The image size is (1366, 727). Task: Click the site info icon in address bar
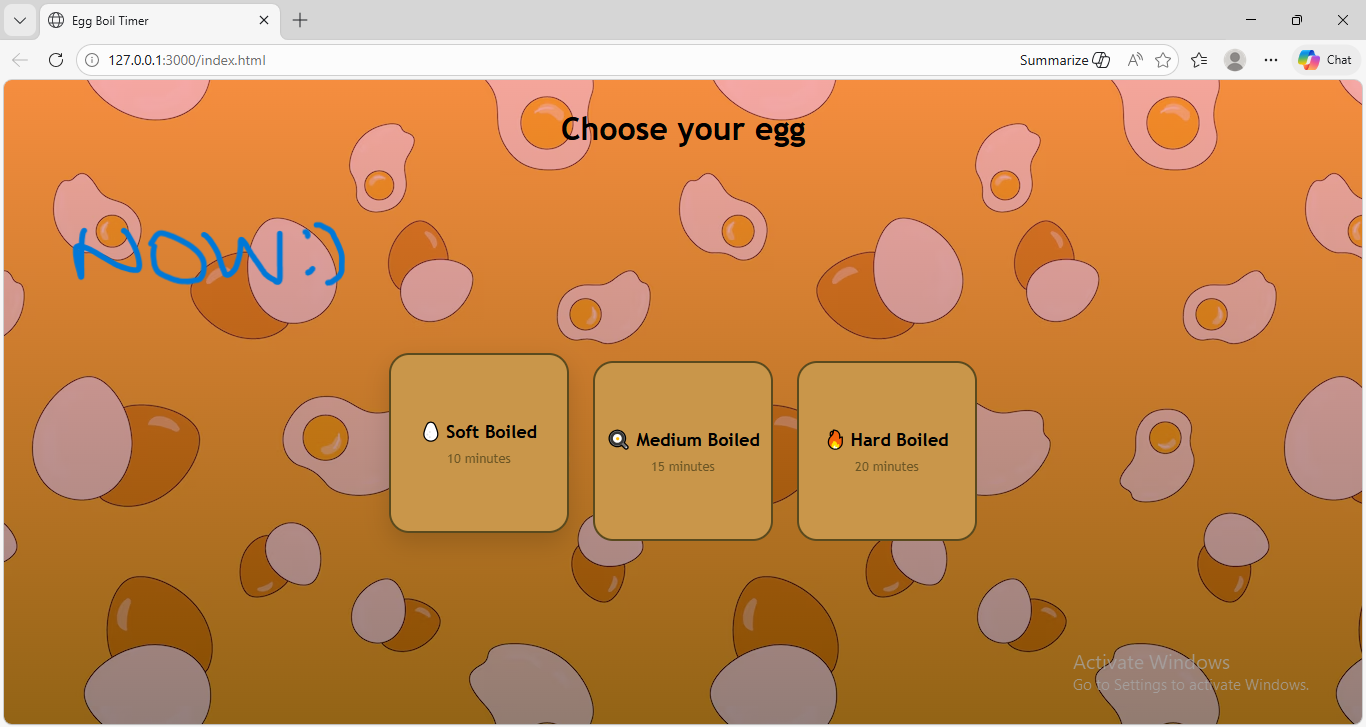[x=91, y=59]
